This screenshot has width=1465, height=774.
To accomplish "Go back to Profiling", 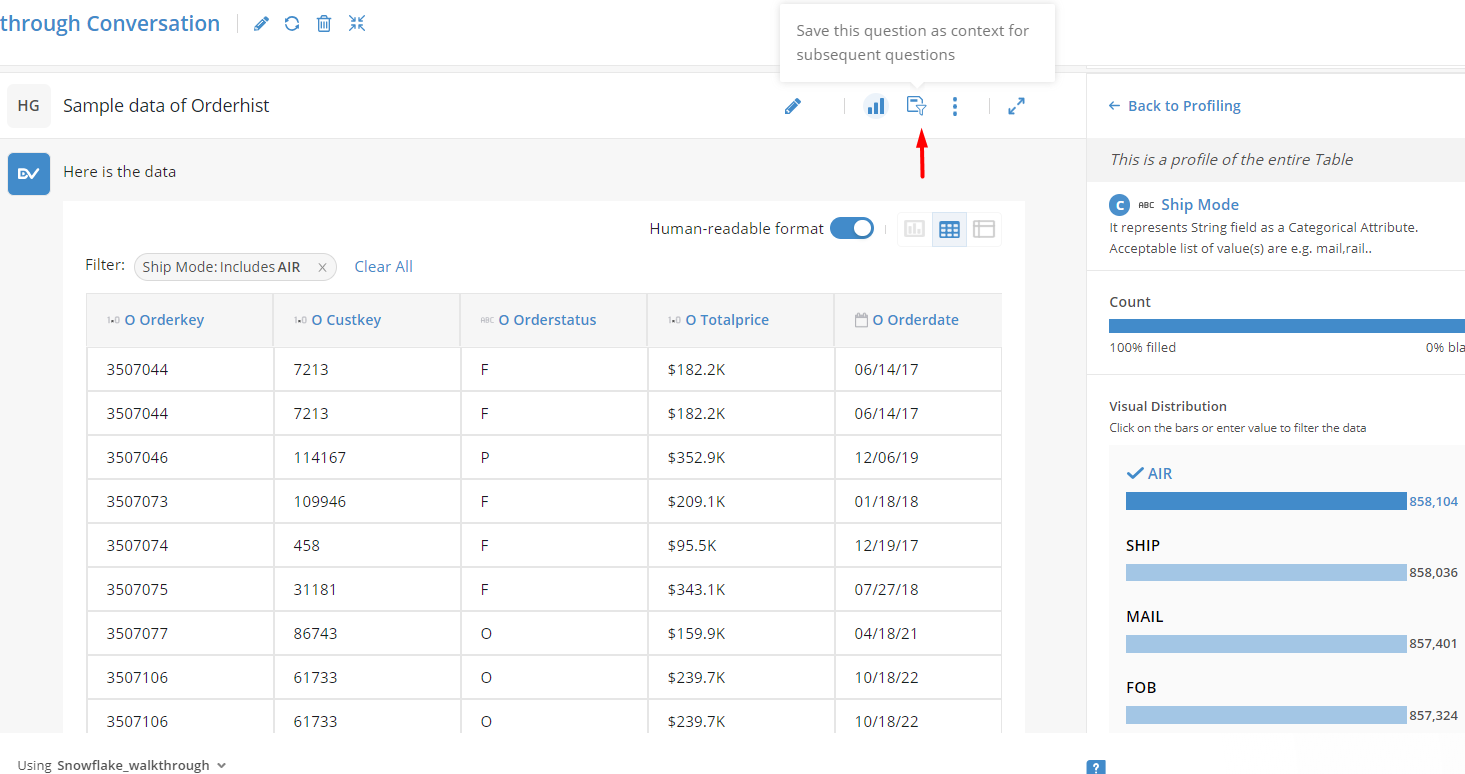I will (x=1175, y=106).
